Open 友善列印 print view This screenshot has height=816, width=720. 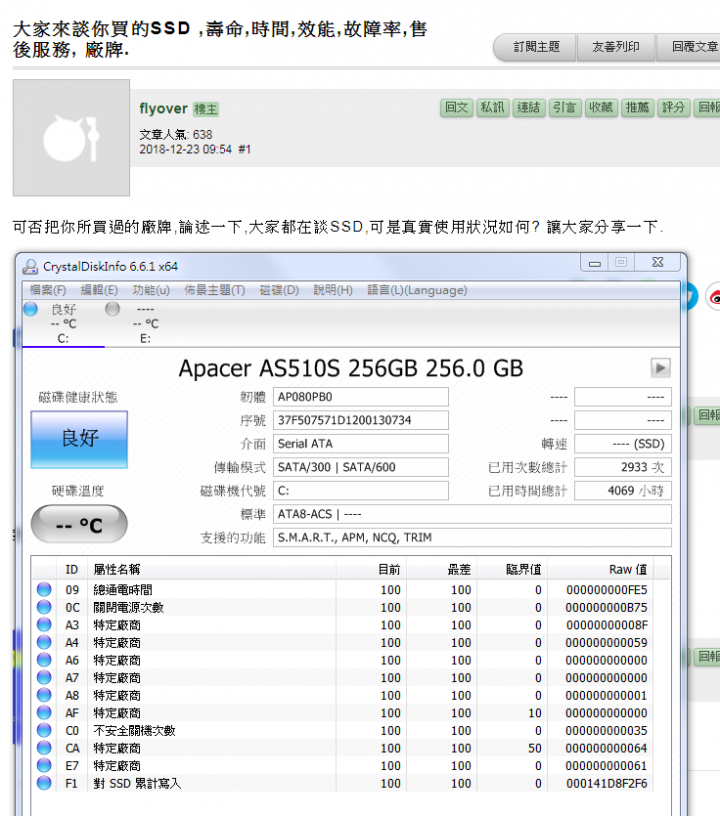(x=616, y=47)
